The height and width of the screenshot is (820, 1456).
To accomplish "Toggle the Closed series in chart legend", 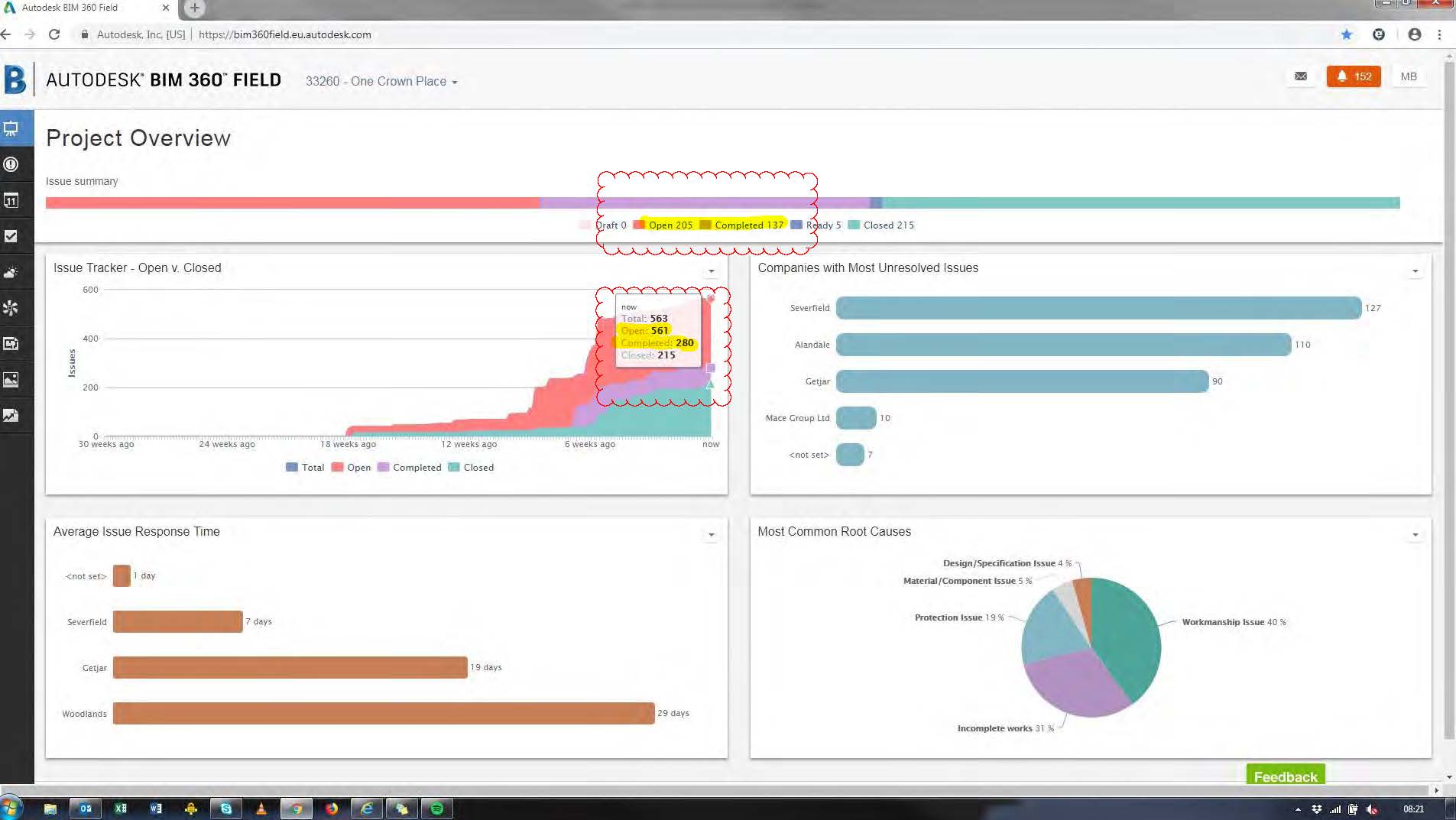I will click(472, 467).
